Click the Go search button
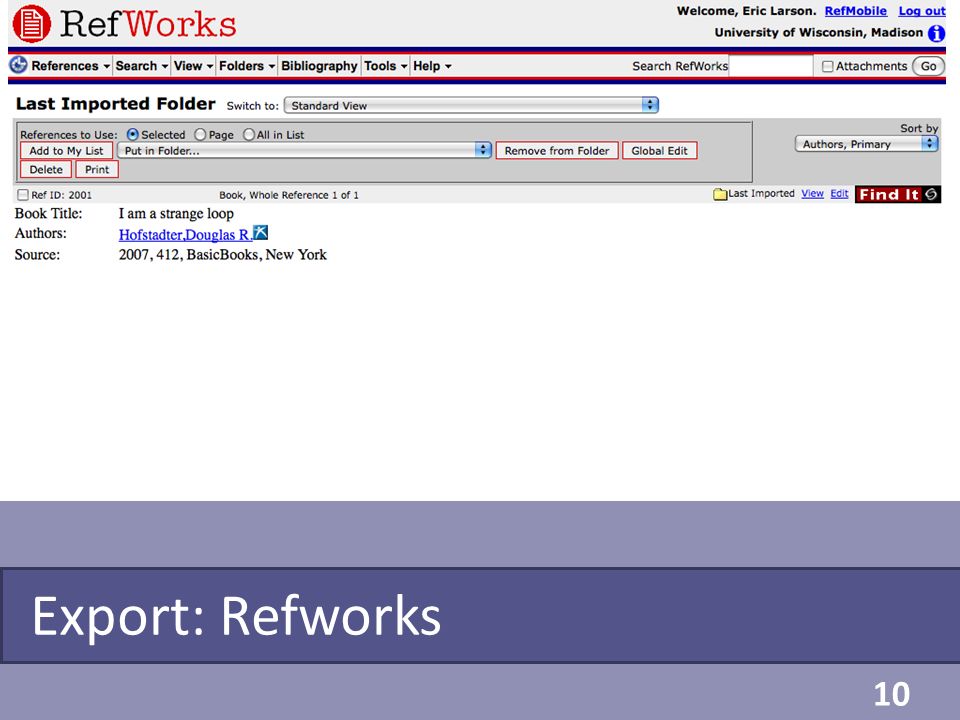960x720 pixels. (x=928, y=66)
